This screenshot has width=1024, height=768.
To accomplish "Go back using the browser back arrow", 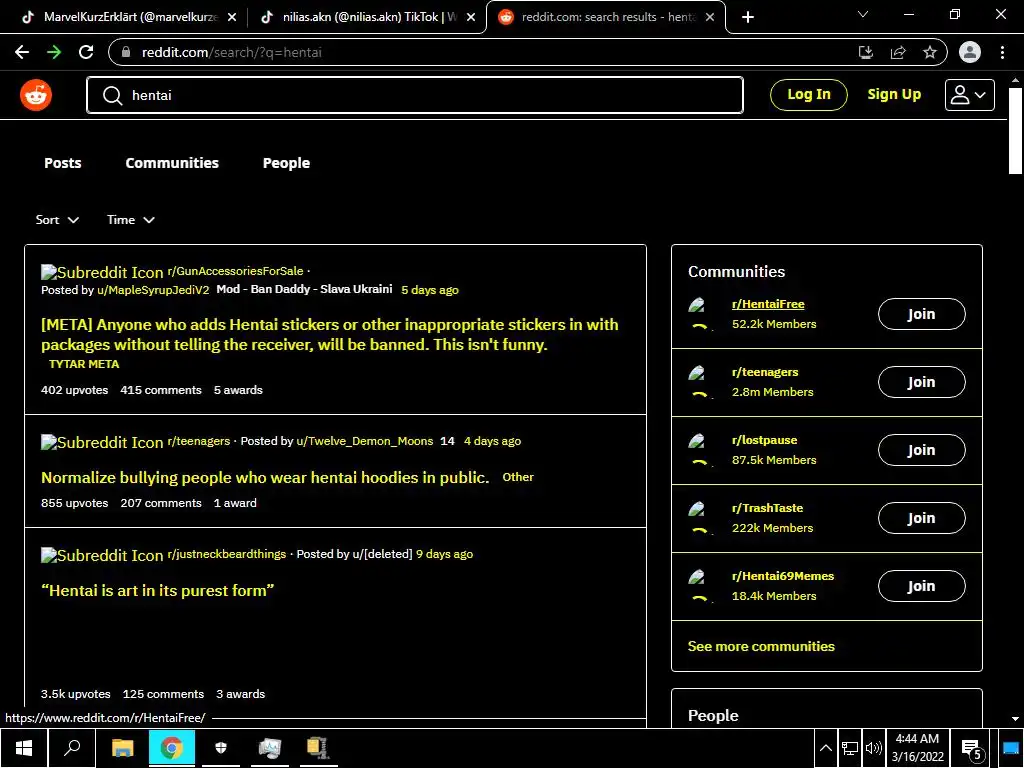I will (22, 52).
